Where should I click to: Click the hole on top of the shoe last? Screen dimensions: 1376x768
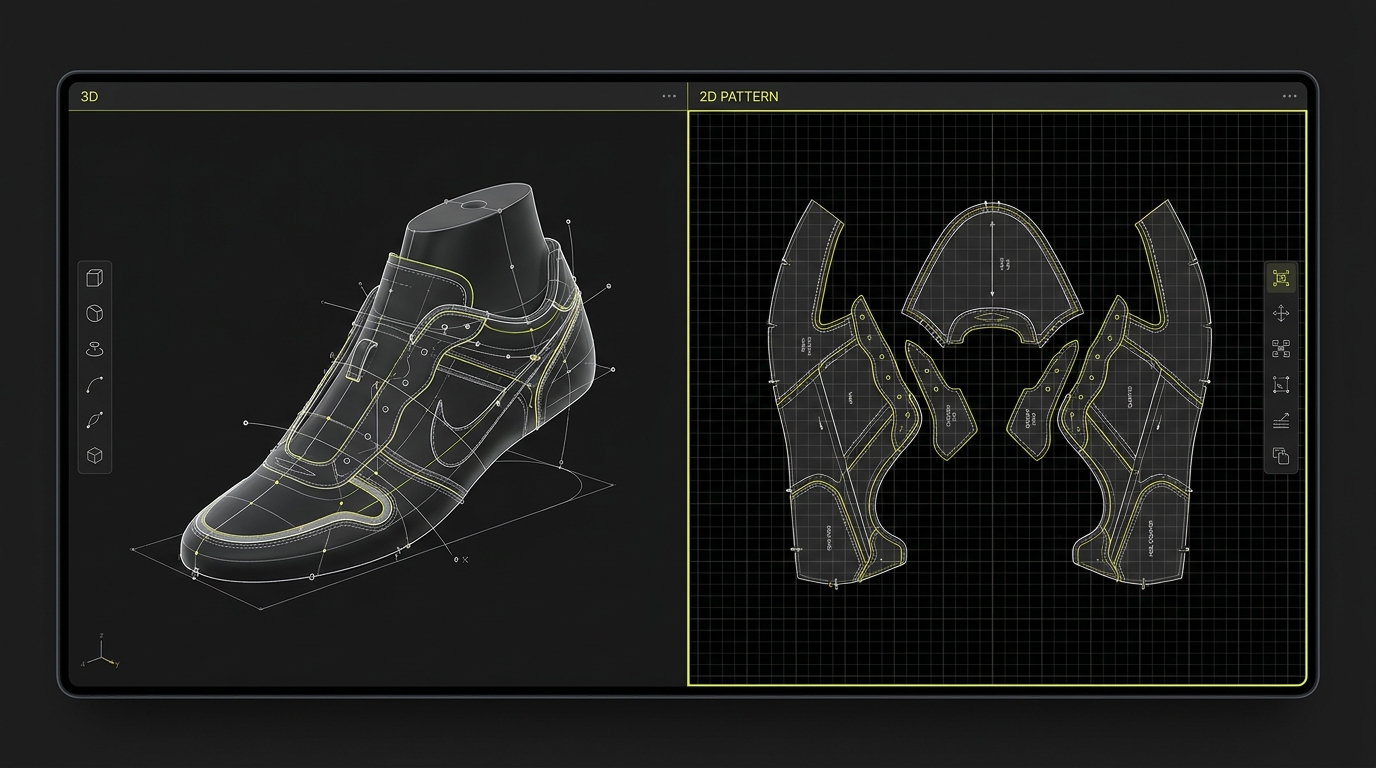pyautogui.click(x=473, y=205)
